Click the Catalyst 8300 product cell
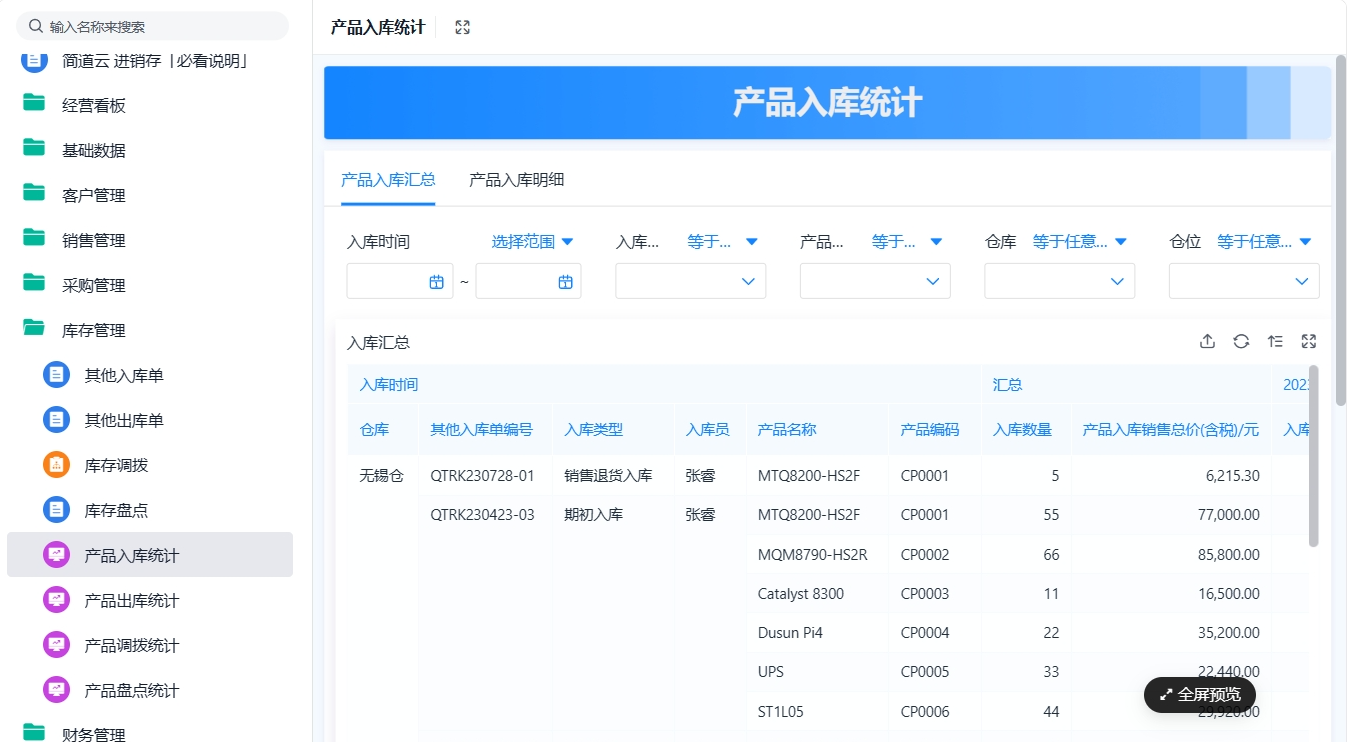Viewport: 1351px width, 742px height. pos(801,593)
